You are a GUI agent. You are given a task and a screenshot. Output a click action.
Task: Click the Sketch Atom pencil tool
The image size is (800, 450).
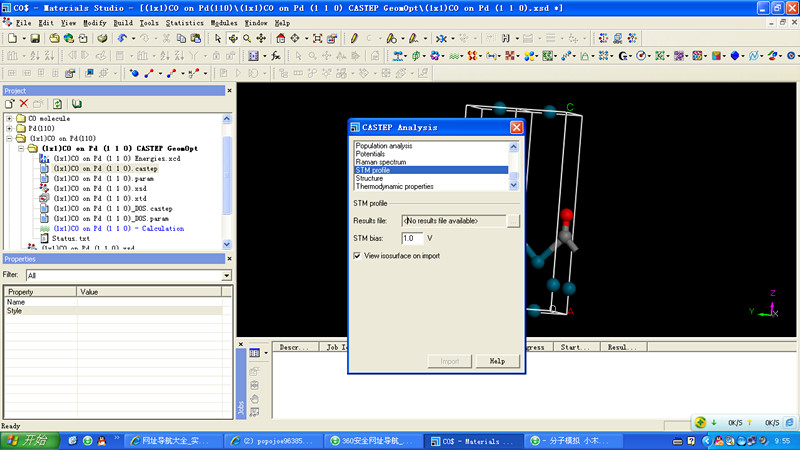point(354,38)
